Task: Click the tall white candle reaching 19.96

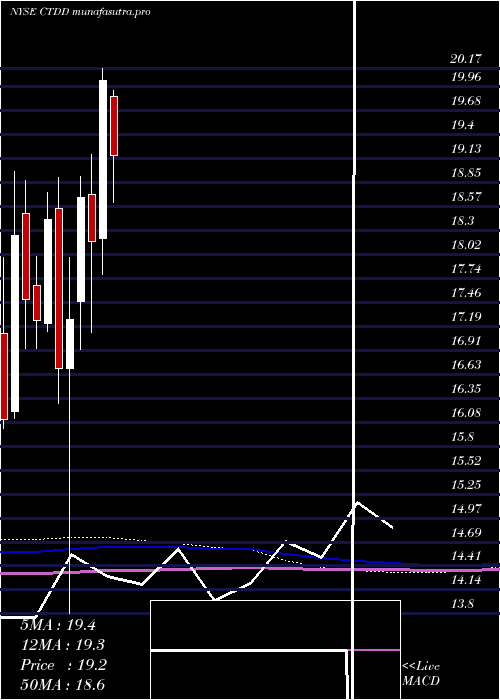Action: point(103,159)
